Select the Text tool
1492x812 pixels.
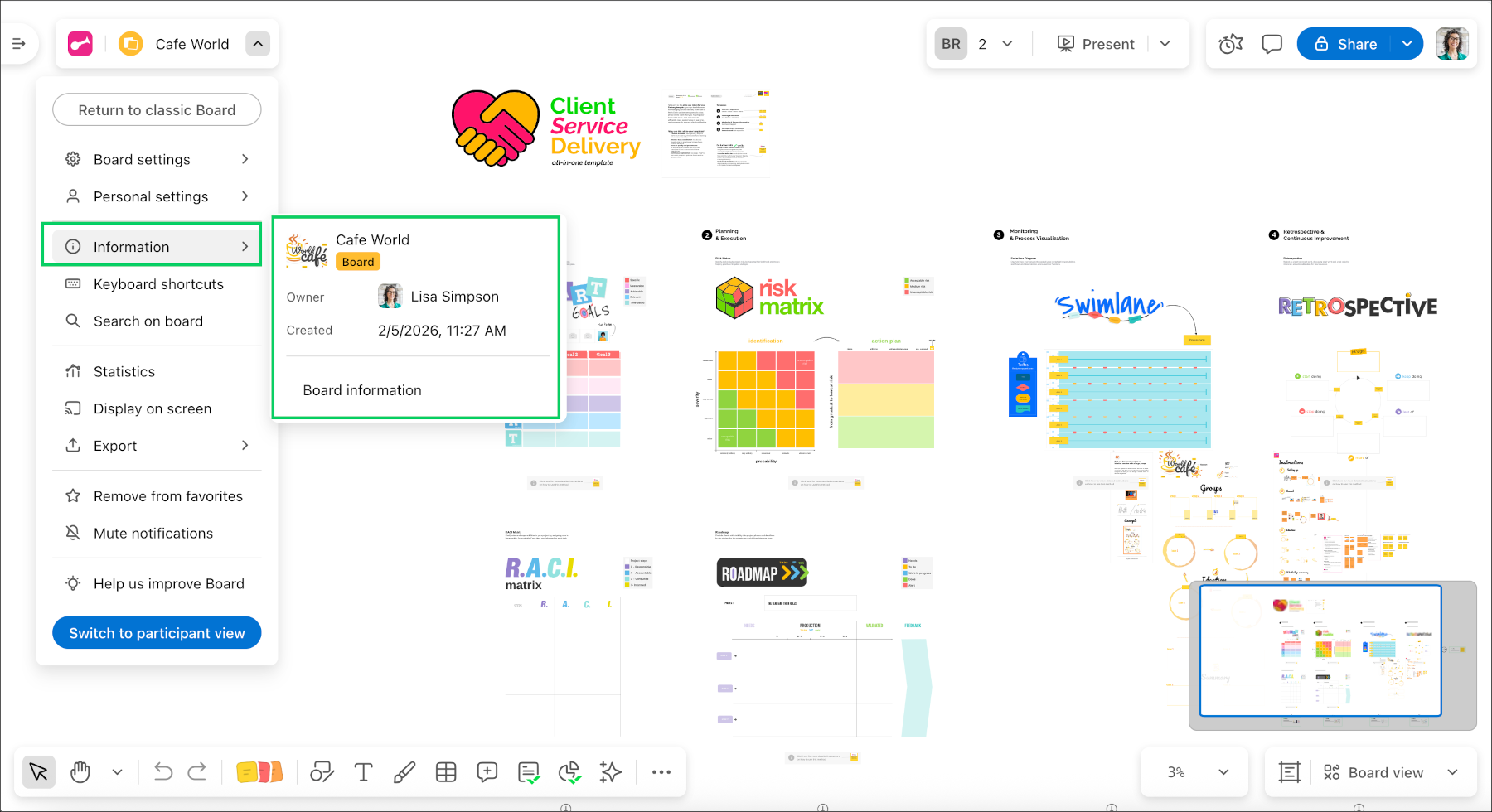[363, 771]
